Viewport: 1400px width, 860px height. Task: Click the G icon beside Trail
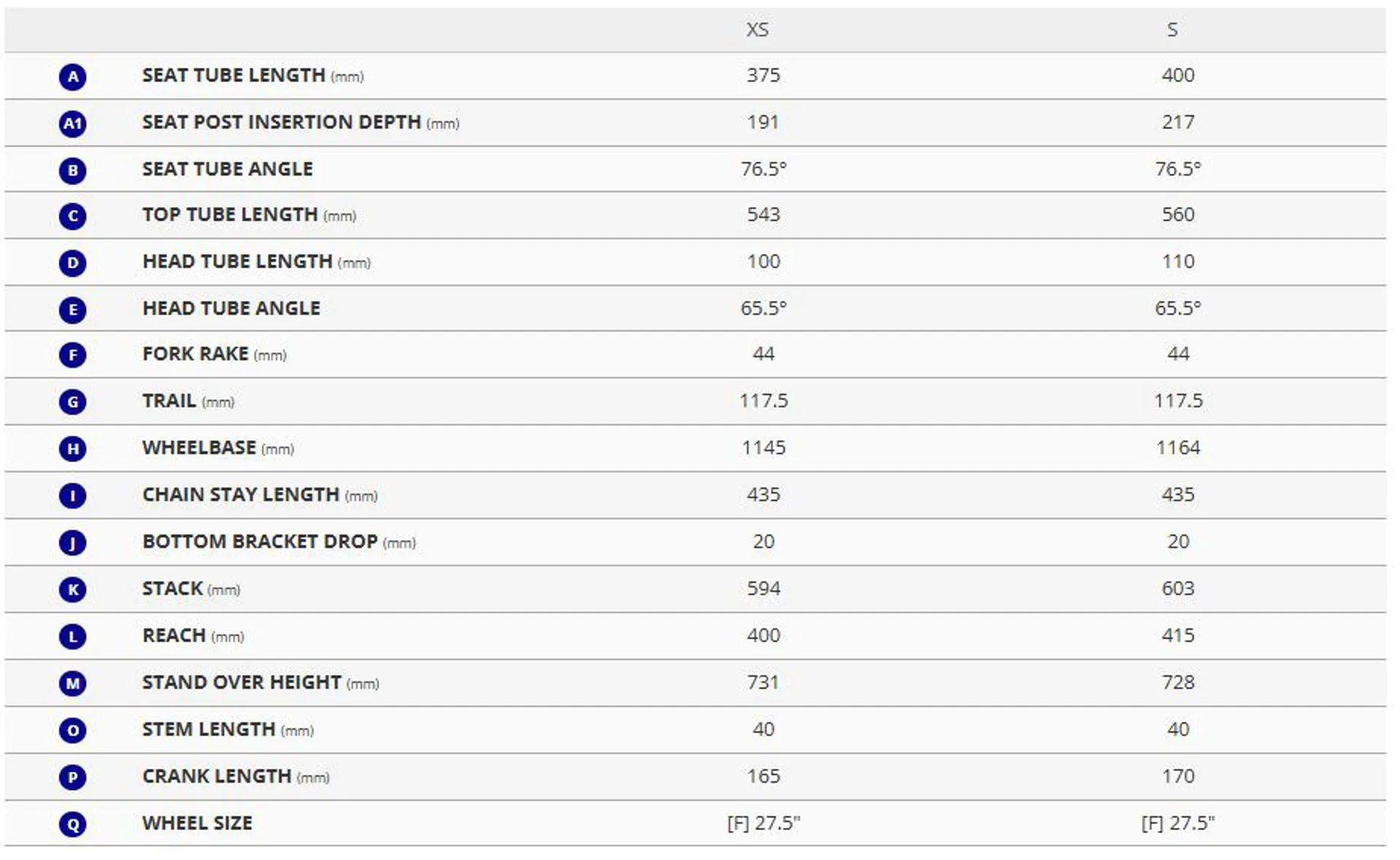click(73, 402)
